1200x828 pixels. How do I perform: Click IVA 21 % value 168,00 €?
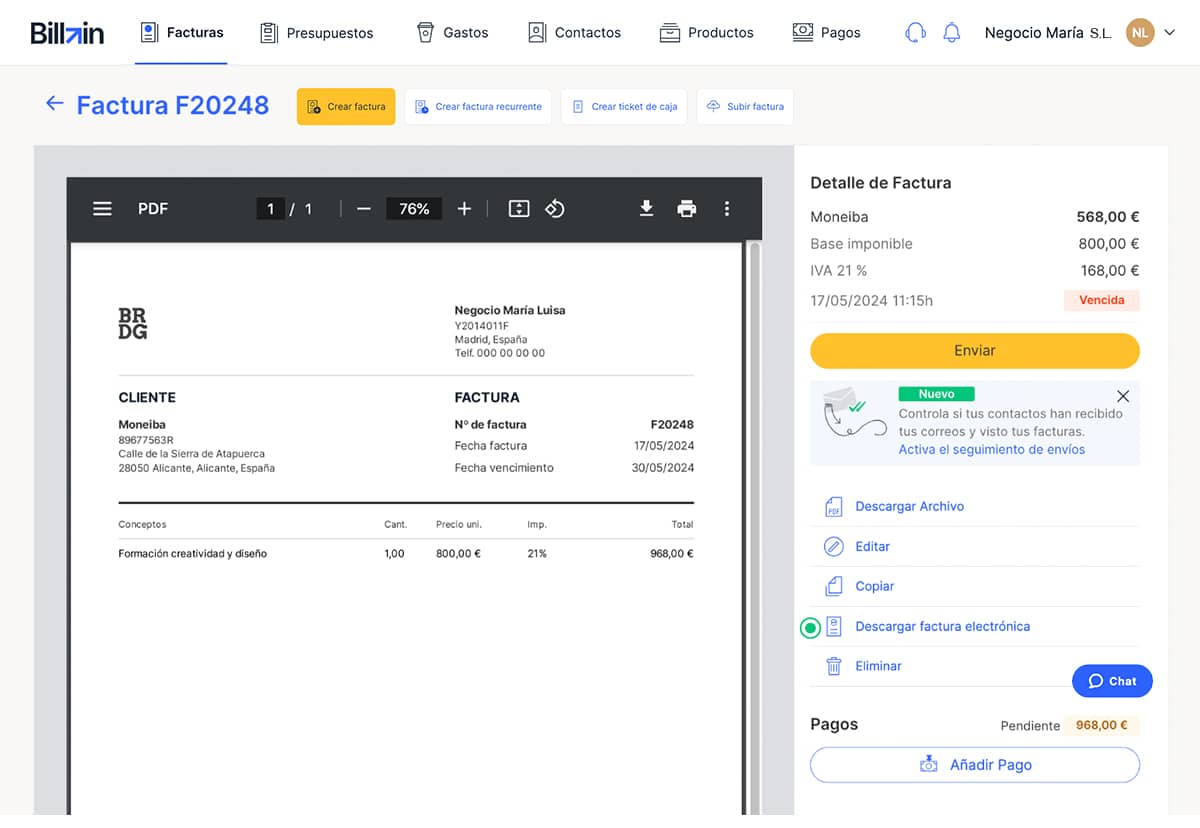1109,271
